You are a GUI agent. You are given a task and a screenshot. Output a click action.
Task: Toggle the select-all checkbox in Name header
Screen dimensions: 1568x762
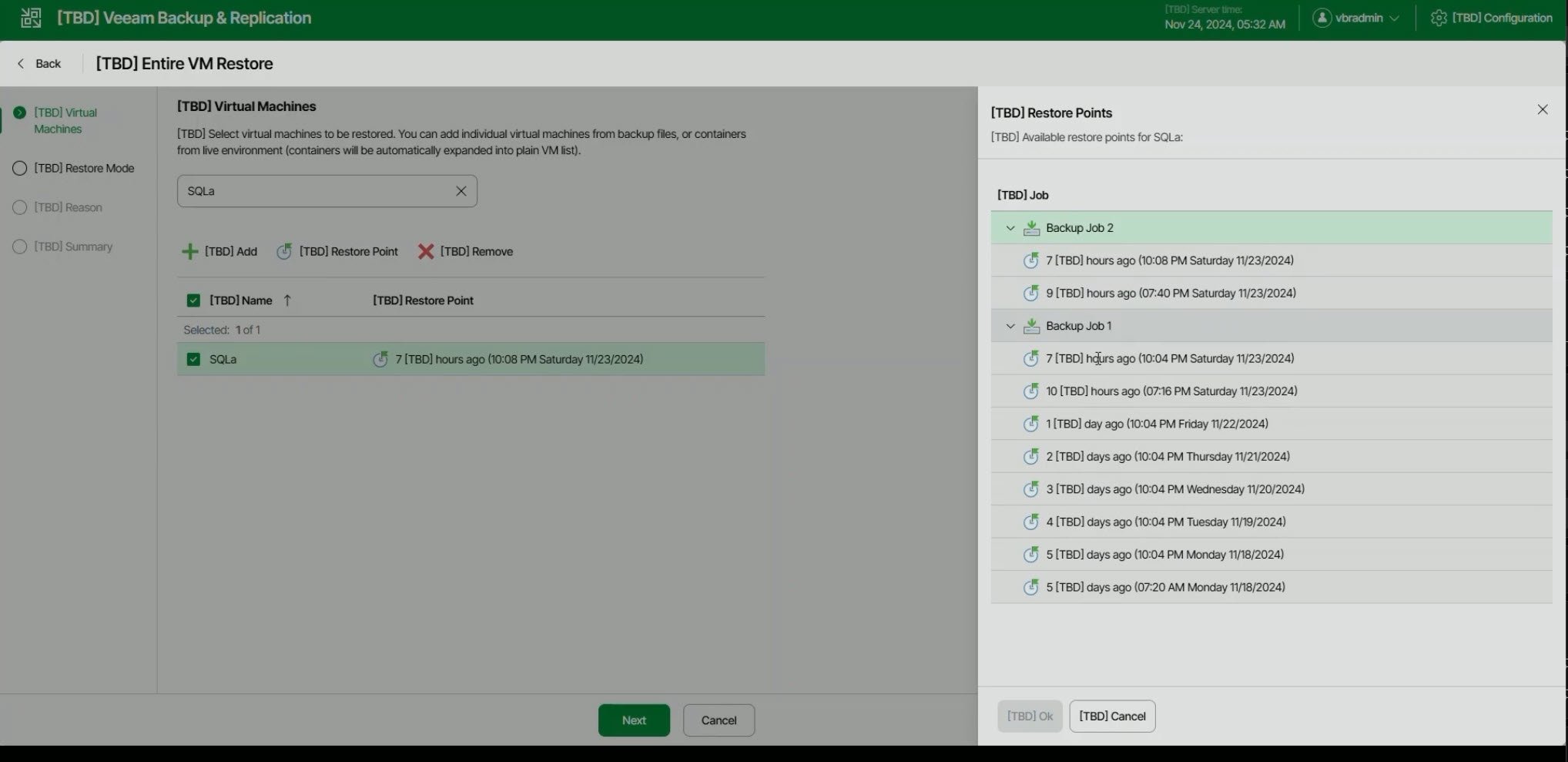193,300
